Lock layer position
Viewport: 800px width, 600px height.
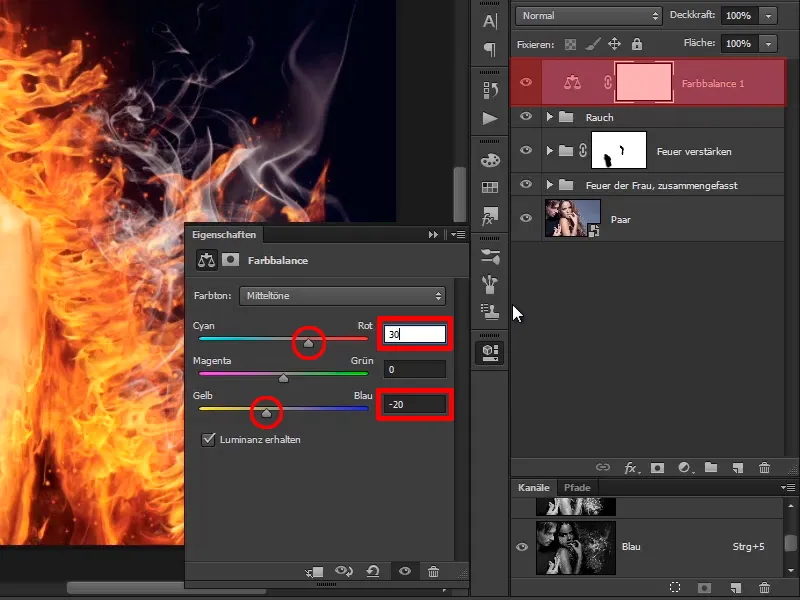point(614,44)
